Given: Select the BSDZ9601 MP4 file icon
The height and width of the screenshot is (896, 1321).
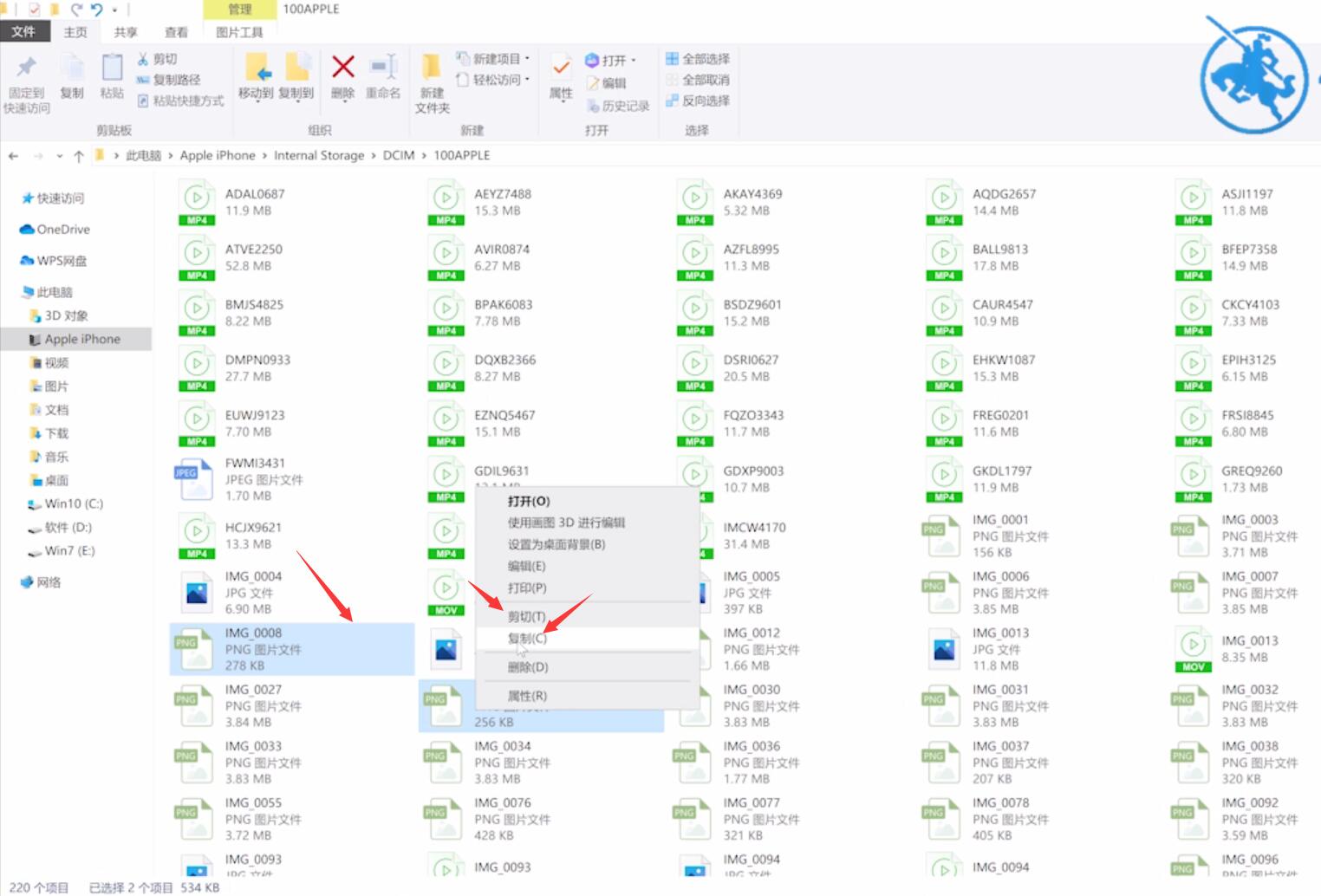Looking at the screenshot, I should pyautogui.click(x=694, y=314).
